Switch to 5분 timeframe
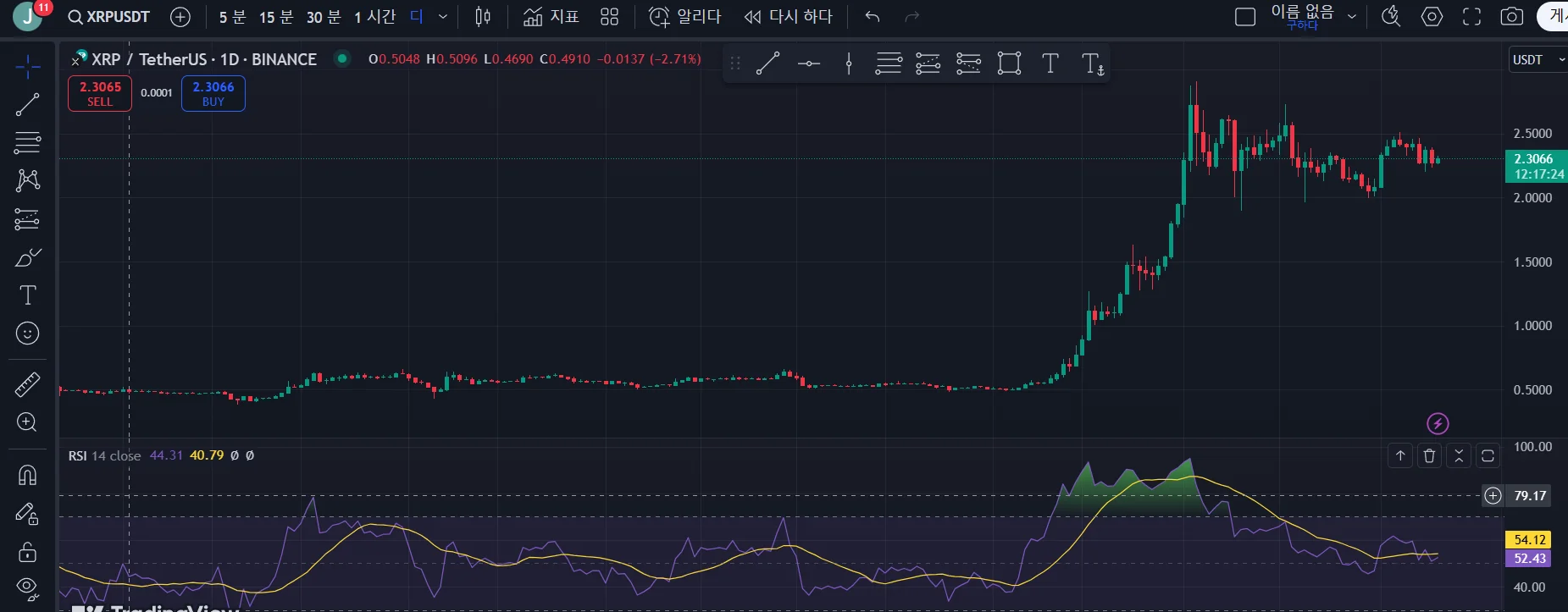Viewport: 1568px width, 612px height. click(x=232, y=17)
